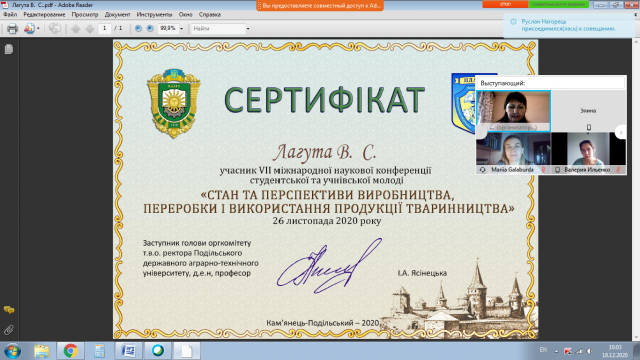Click the zoom out circle button
Screen dimensions: 640x360
(138, 29)
